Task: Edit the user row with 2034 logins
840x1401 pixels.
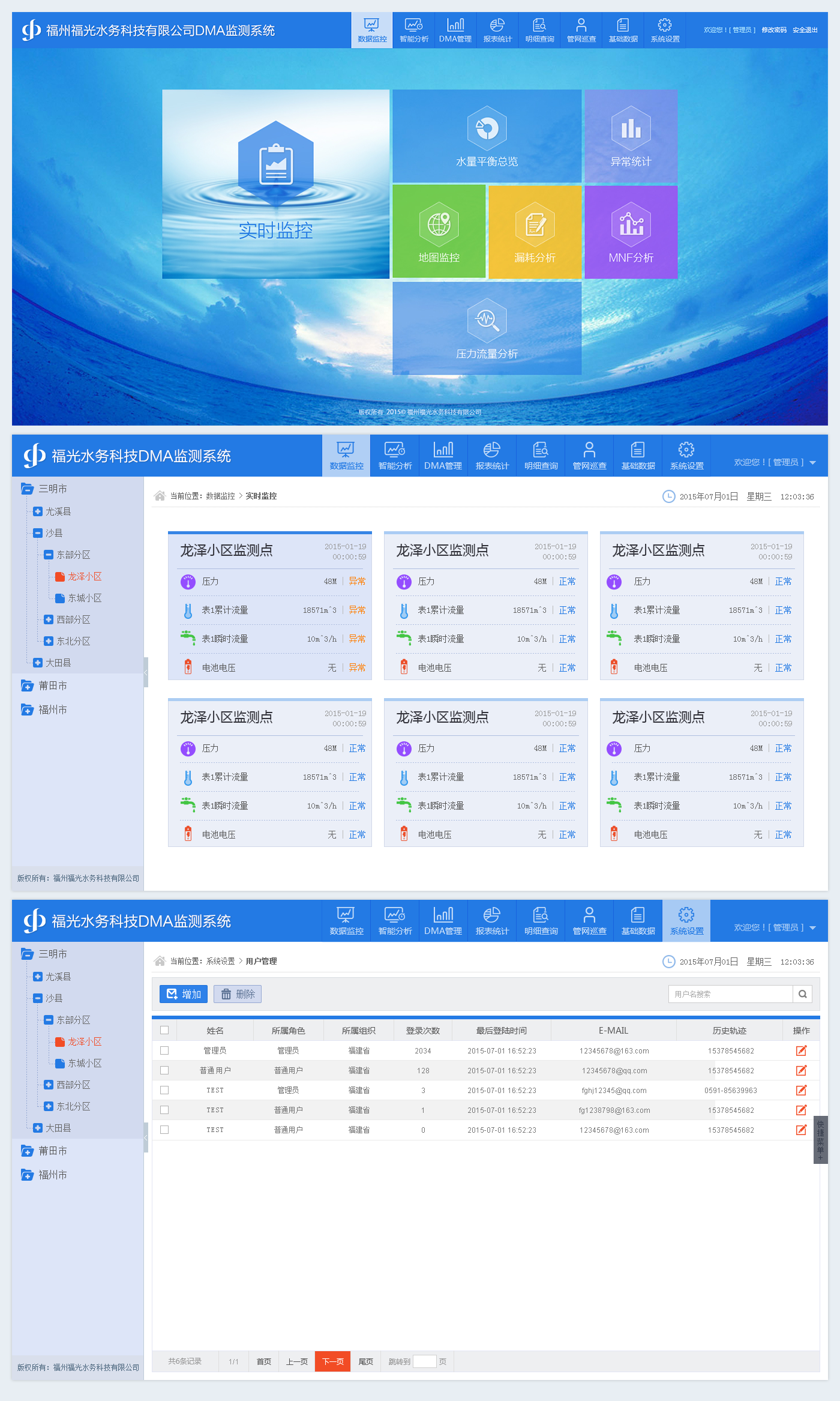Action: [801, 1050]
